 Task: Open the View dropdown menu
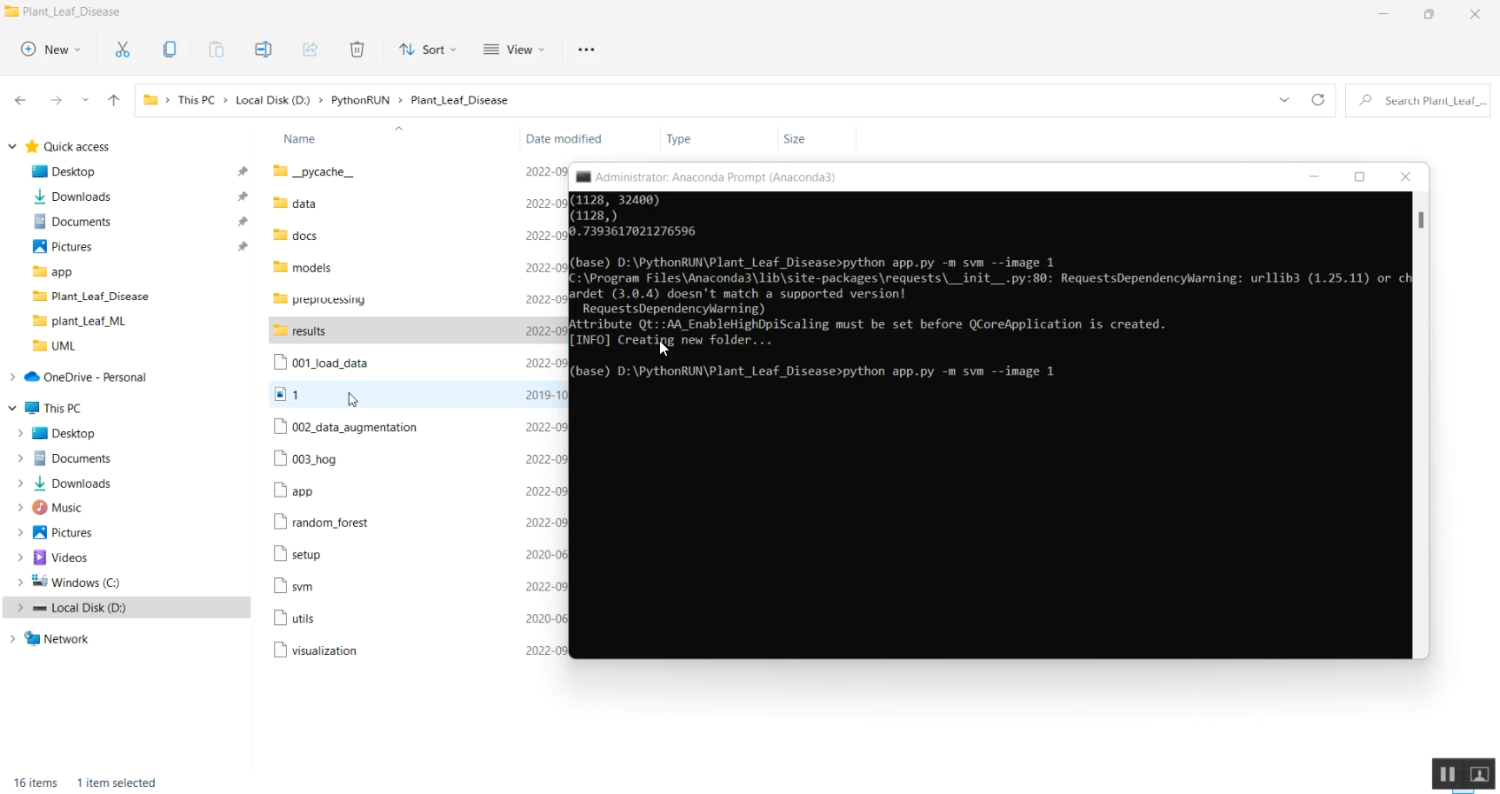[x=514, y=49]
